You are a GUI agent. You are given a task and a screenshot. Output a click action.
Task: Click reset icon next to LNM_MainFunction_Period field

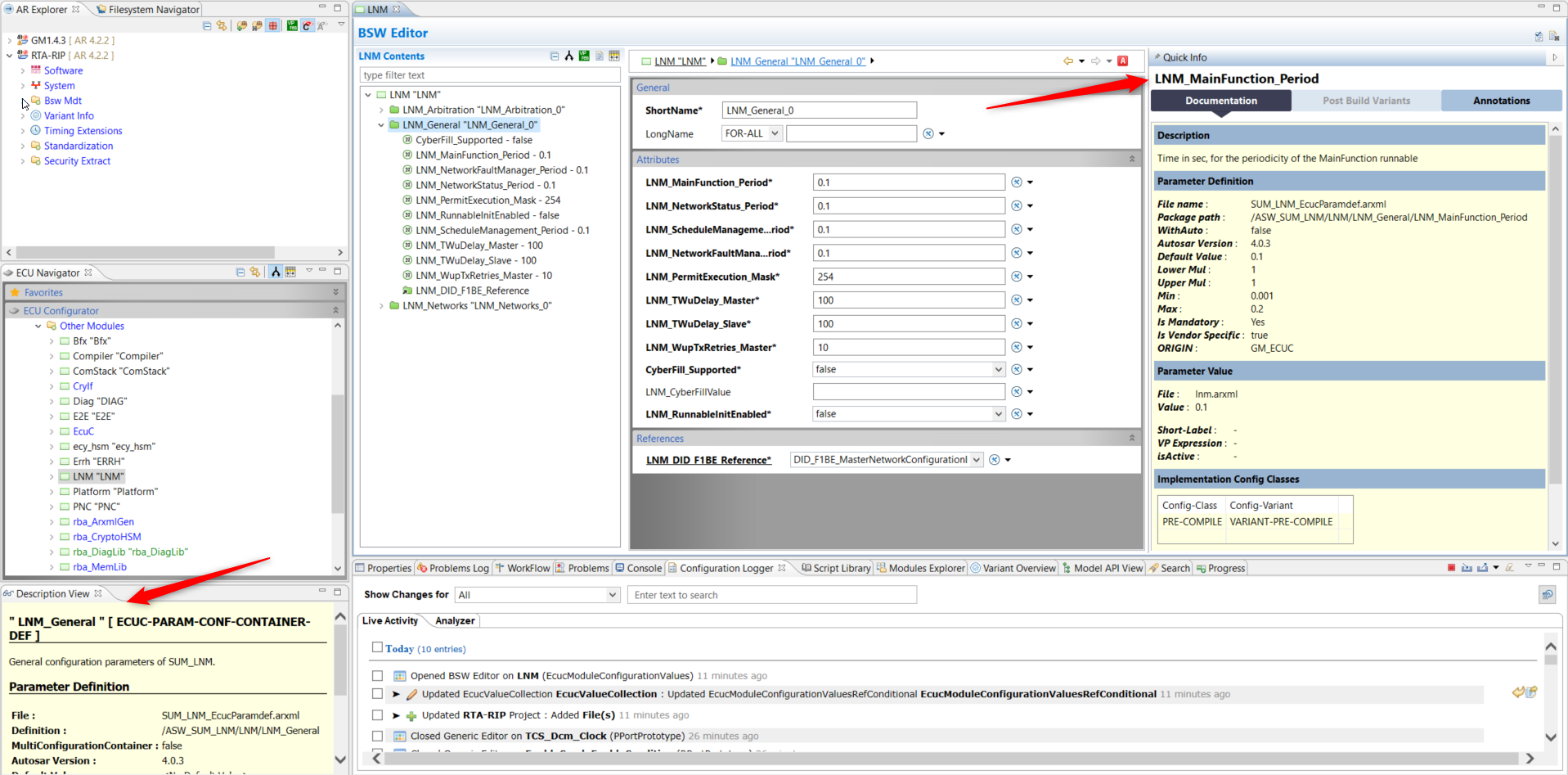[x=1016, y=182]
